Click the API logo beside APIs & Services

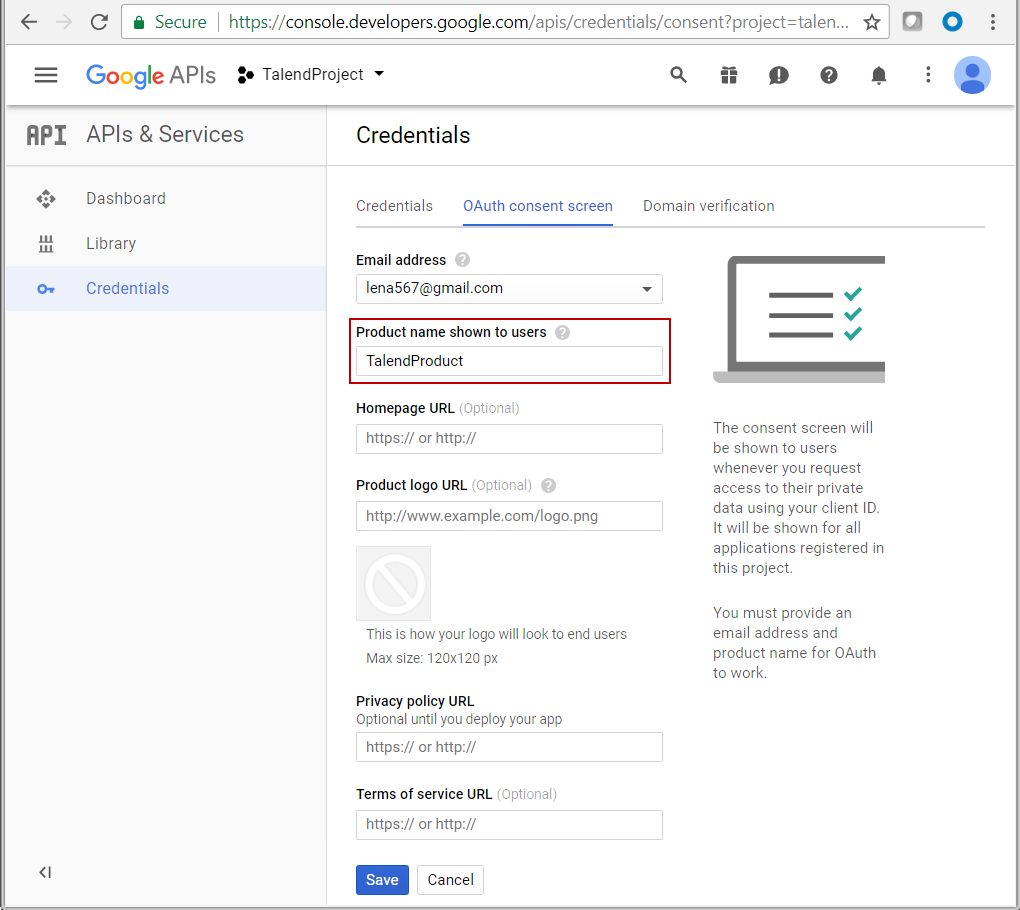[x=46, y=135]
